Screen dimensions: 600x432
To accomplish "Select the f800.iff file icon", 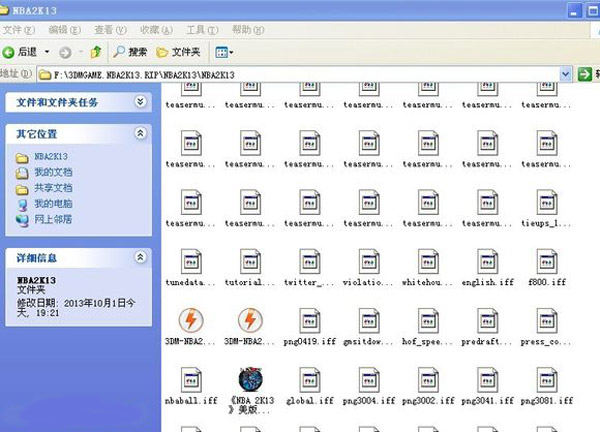I will [x=547, y=261].
